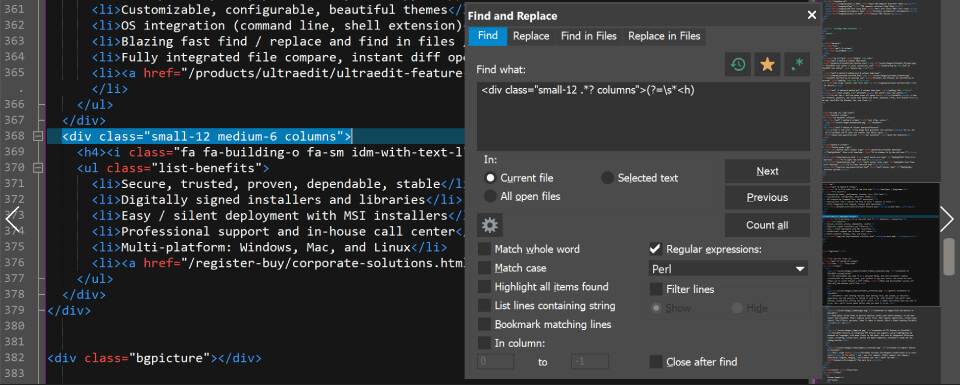Switch to the Find in Files tab
Viewport: 960px width, 385px height.
point(588,36)
